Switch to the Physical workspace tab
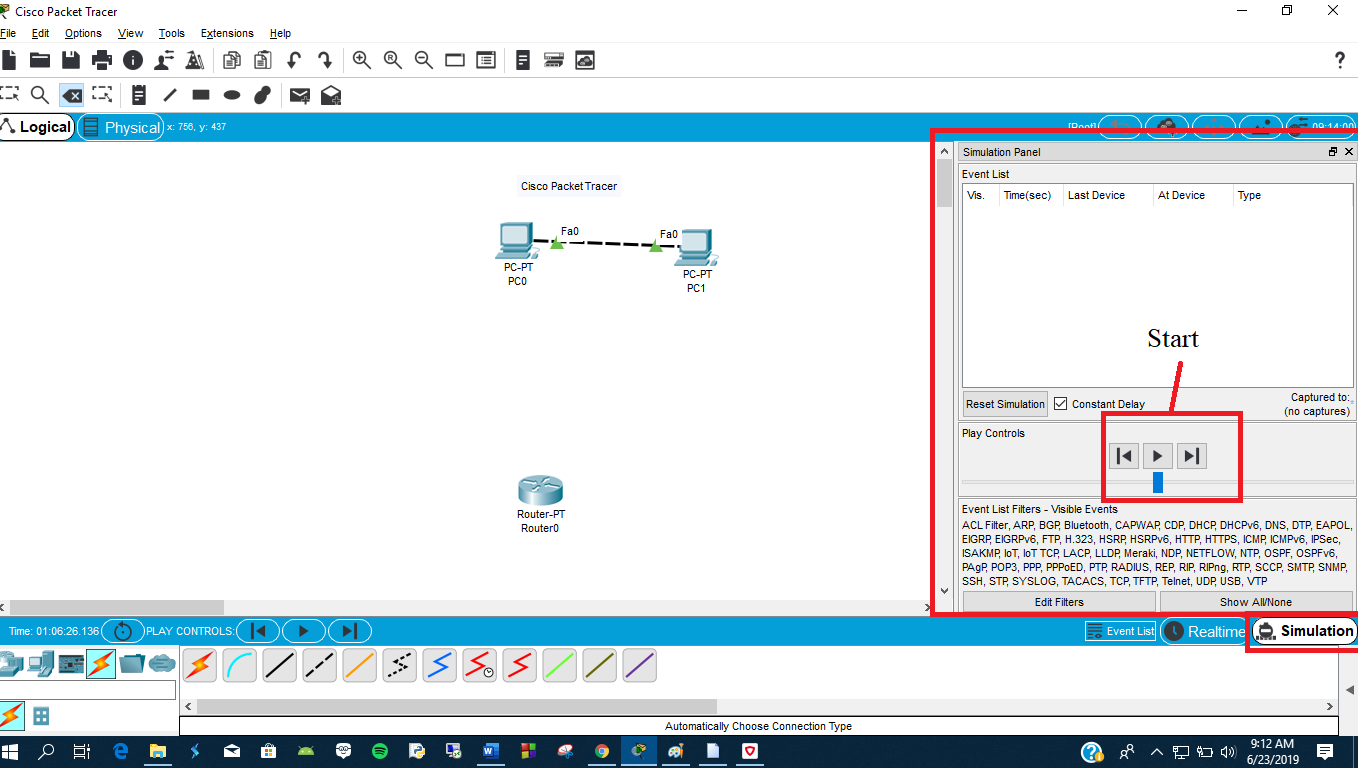Viewport: 1358px width, 768px height. 121,127
